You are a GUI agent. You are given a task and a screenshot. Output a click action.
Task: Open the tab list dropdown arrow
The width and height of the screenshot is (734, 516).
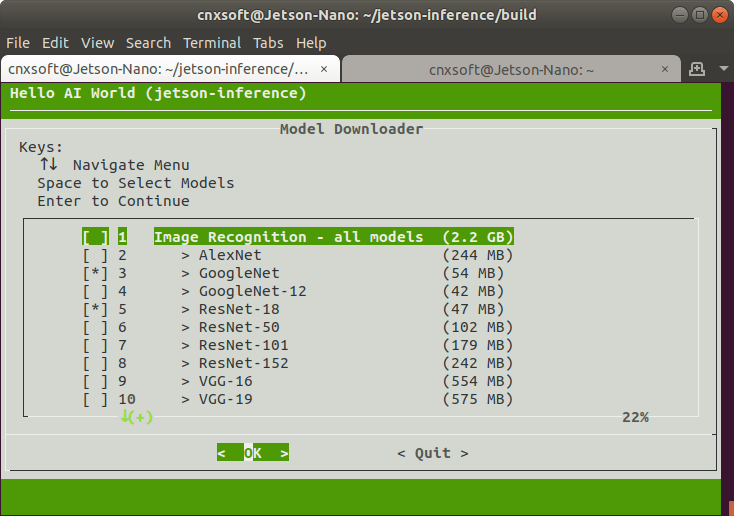[723, 70]
